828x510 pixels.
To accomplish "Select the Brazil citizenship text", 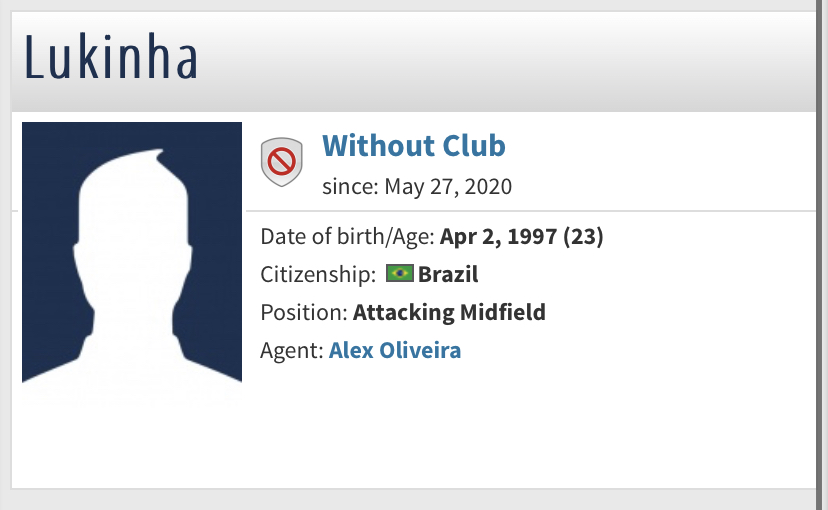I will 448,275.
